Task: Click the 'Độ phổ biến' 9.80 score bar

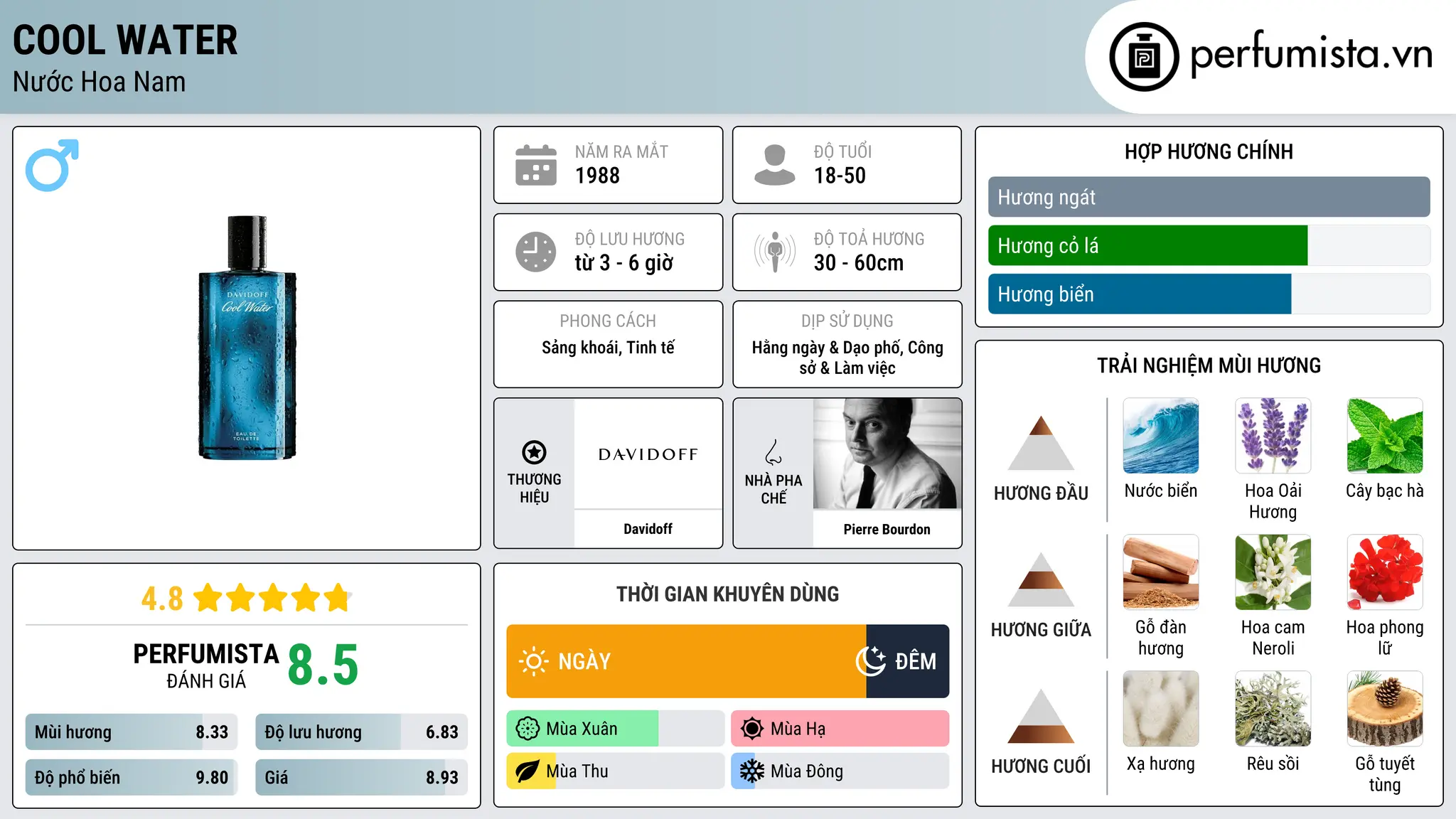Action: 132,778
